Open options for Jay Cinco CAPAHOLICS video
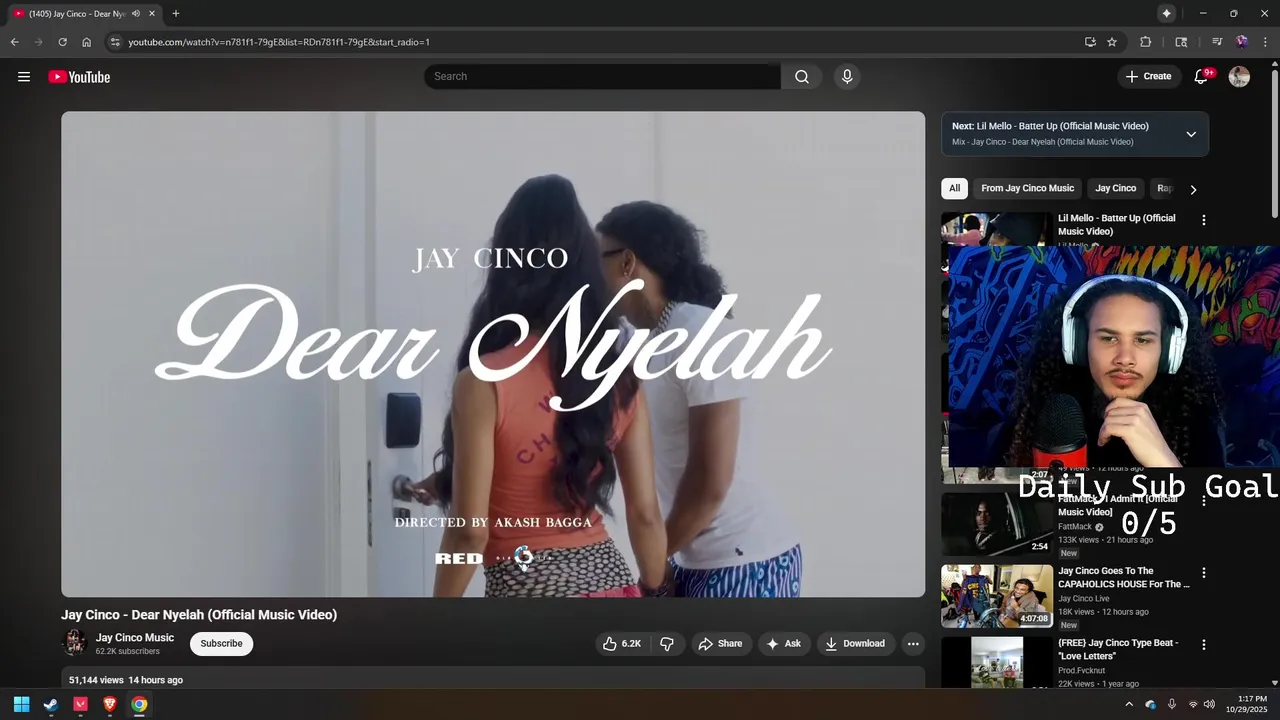Viewport: 1280px width, 720px height. coord(1204,573)
